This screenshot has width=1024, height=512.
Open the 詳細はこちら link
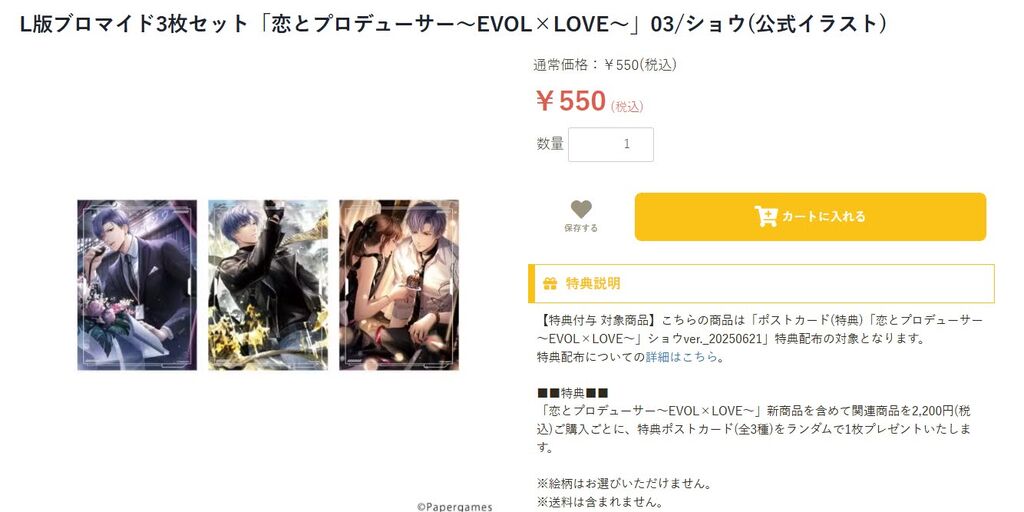click(x=681, y=357)
